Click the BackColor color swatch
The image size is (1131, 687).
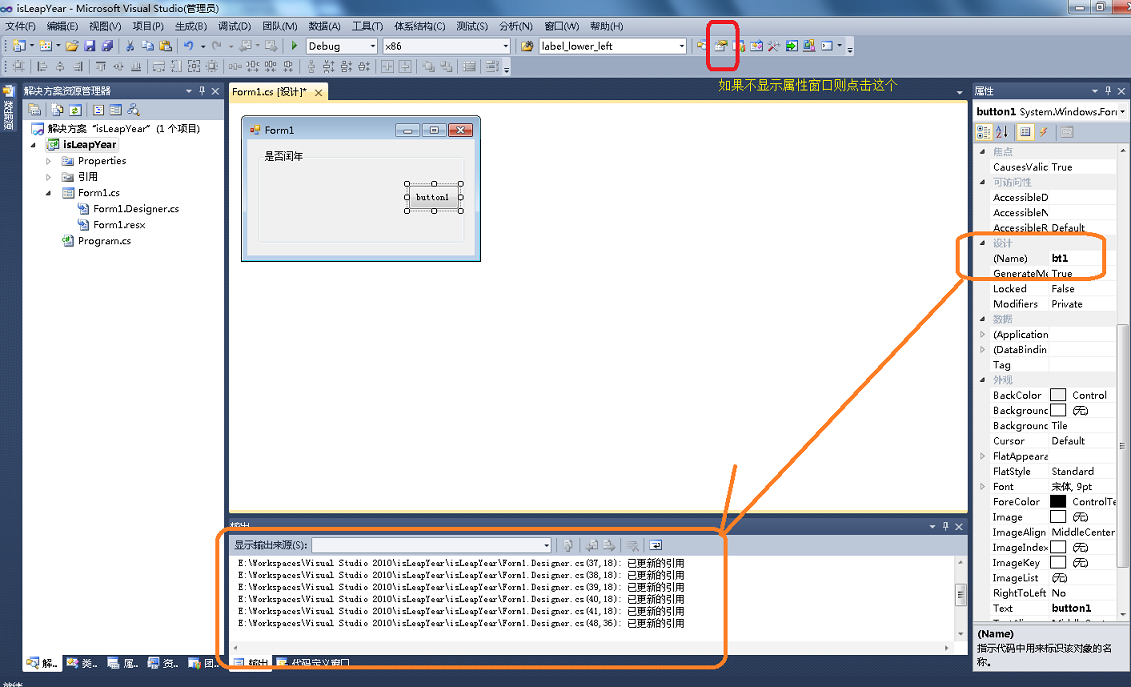point(1057,395)
